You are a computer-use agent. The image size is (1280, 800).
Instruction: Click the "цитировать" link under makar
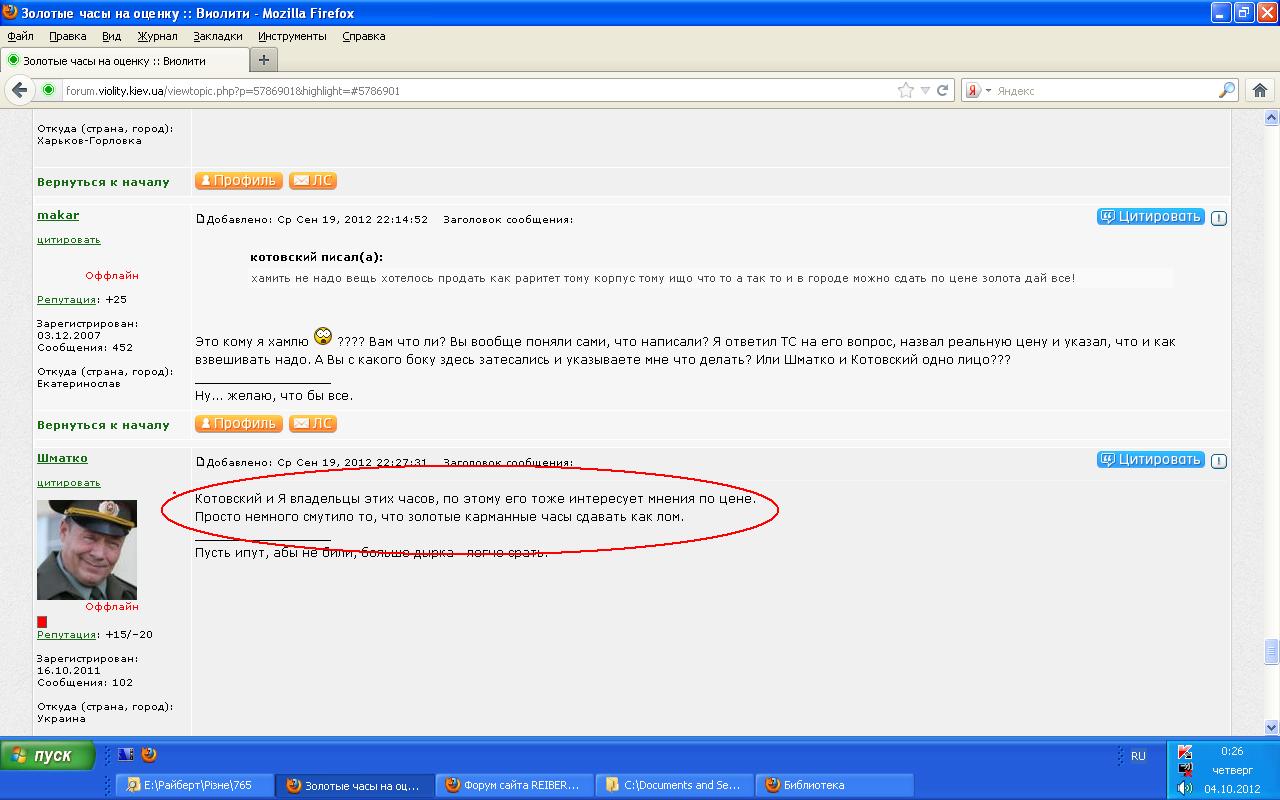pos(69,240)
